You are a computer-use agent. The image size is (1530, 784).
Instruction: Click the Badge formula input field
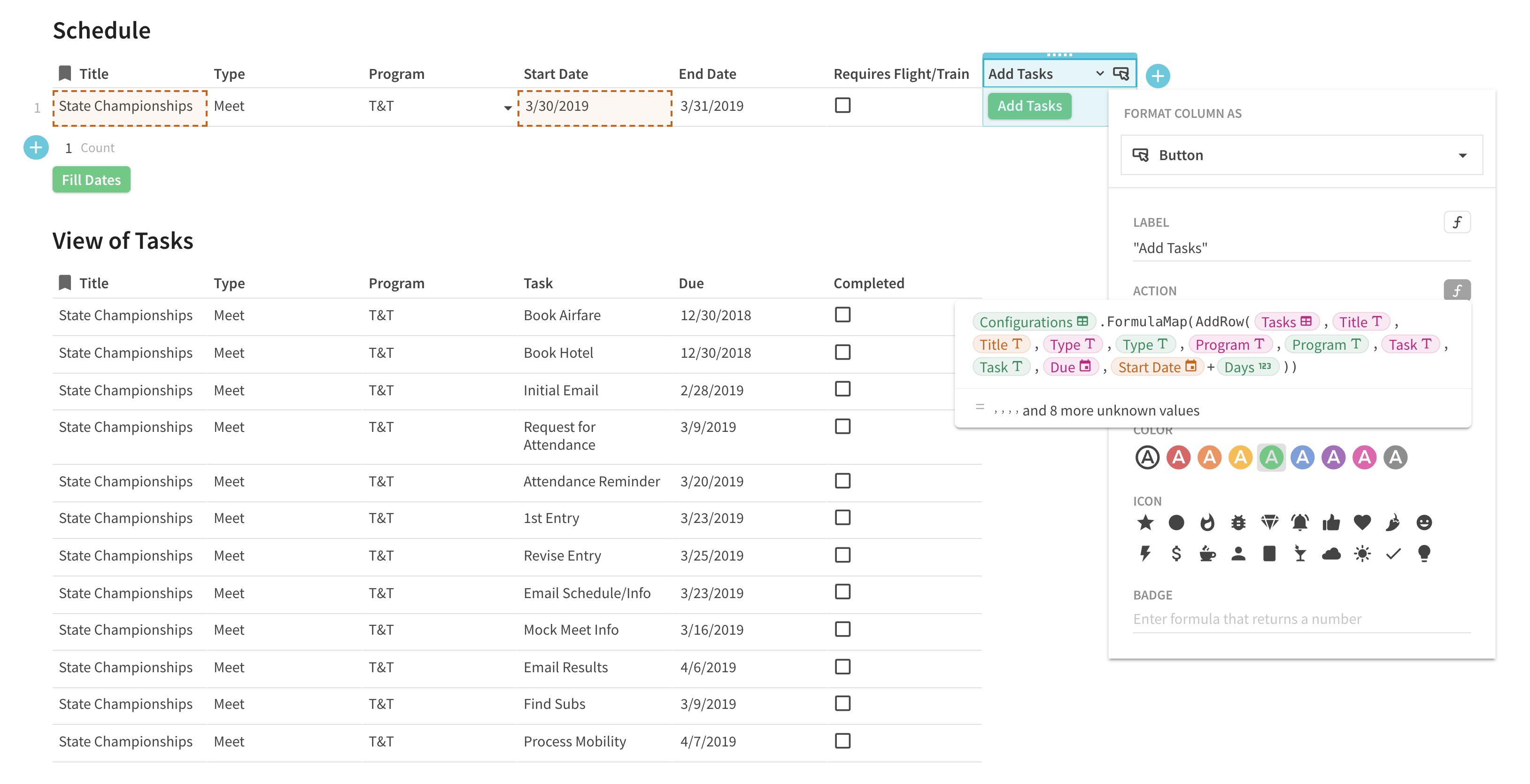[1301, 619]
